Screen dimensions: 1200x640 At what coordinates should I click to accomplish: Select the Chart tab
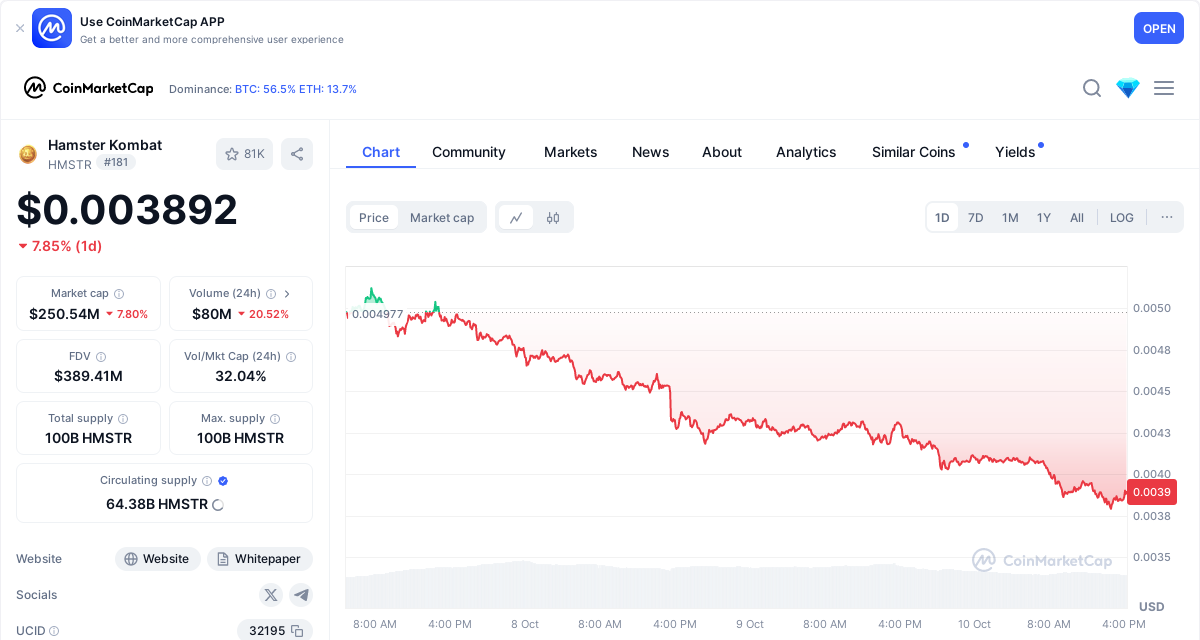pos(381,152)
